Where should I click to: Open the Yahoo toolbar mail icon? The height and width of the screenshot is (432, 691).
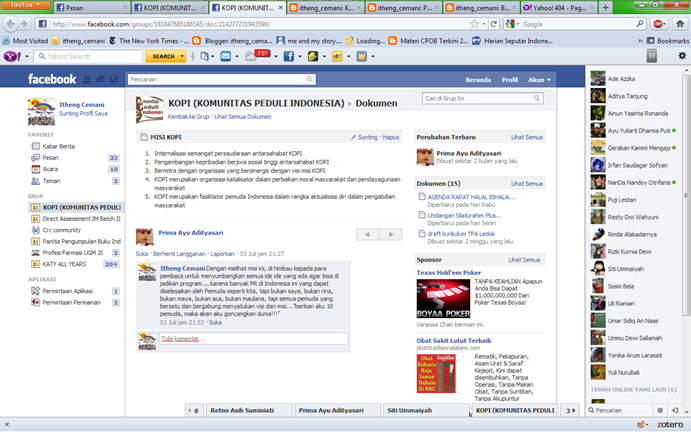pos(226,56)
